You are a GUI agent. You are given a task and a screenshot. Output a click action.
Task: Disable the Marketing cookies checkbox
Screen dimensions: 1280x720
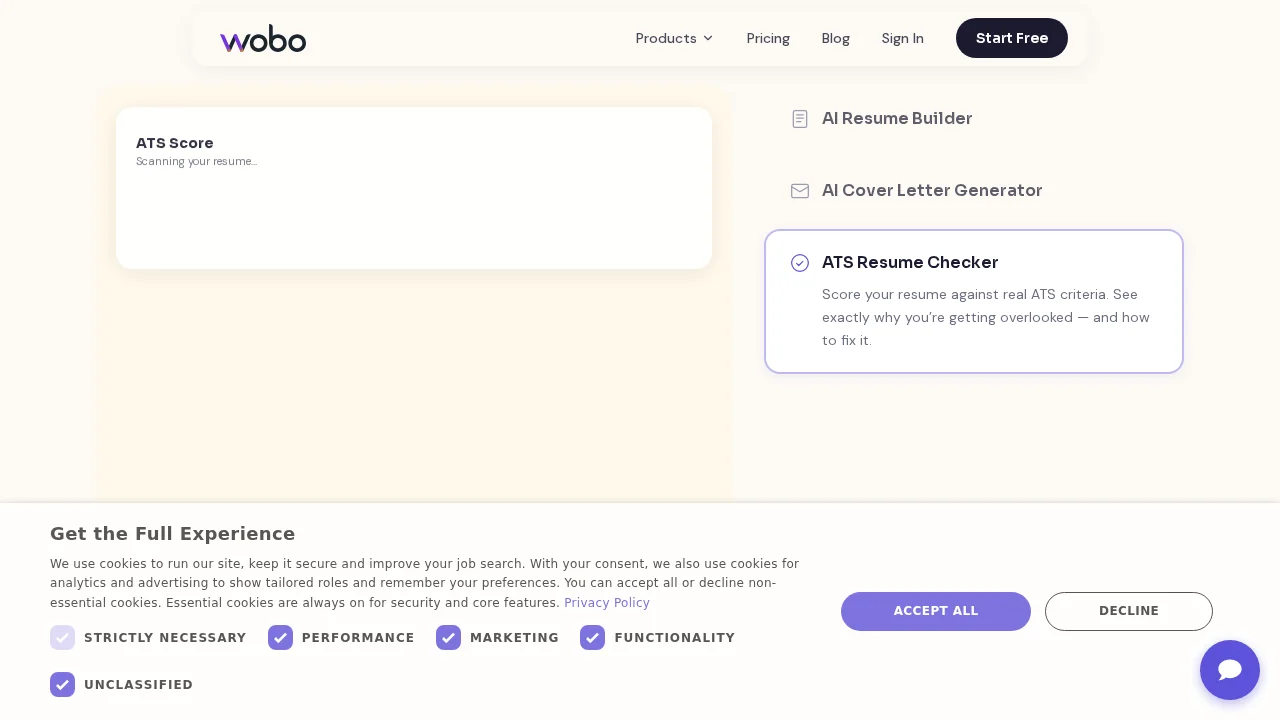tap(449, 637)
